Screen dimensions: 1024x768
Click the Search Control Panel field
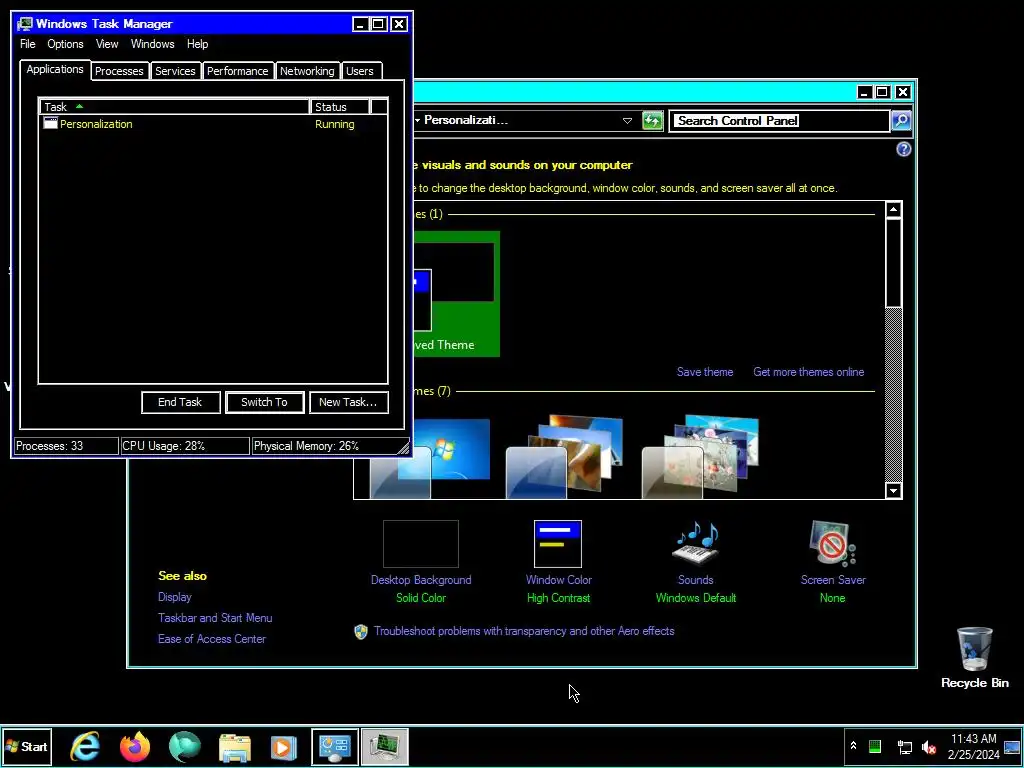tap(780, 121)
